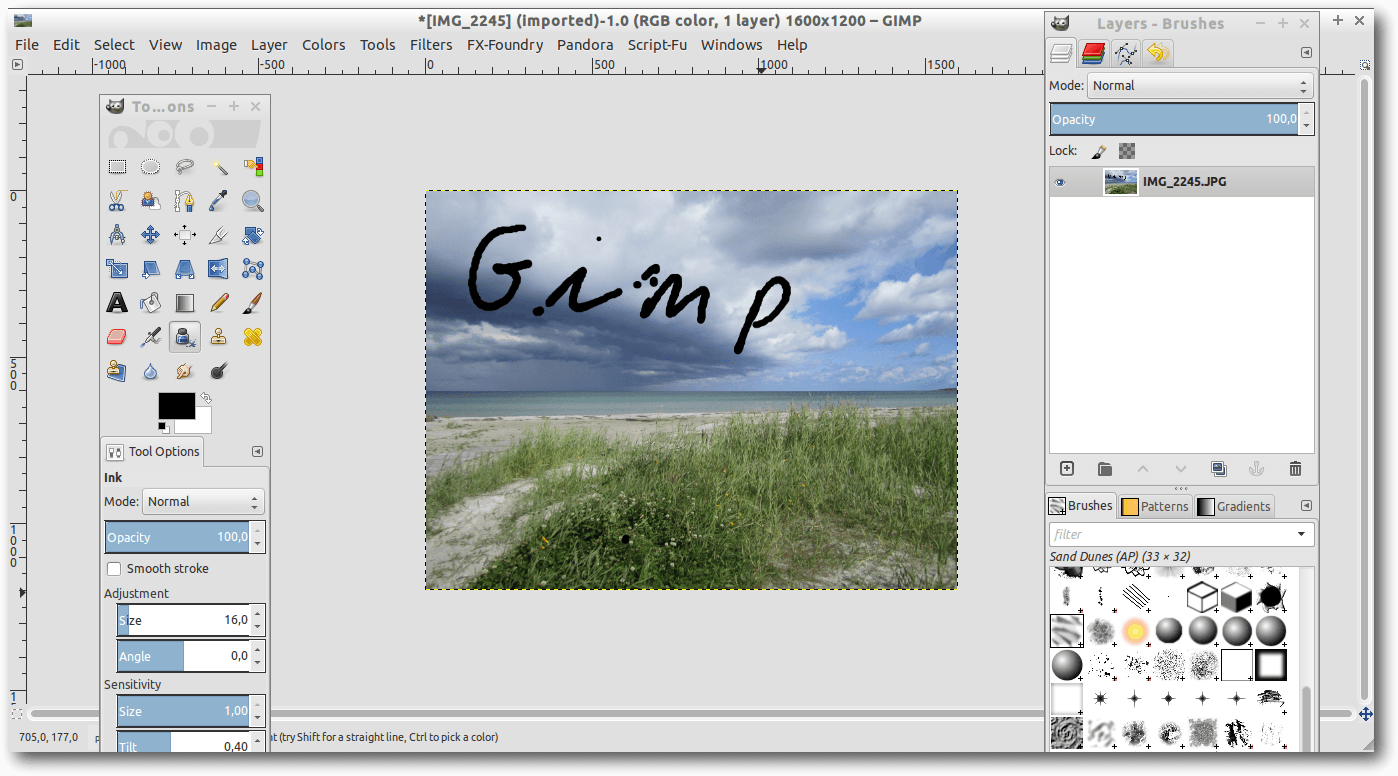Enable the Smooth stroke checkbox

(x=114, y=569)
